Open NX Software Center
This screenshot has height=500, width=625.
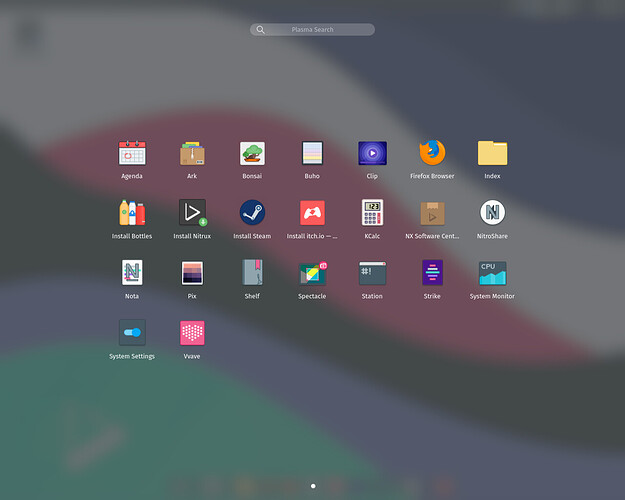[x=432, y=213]
